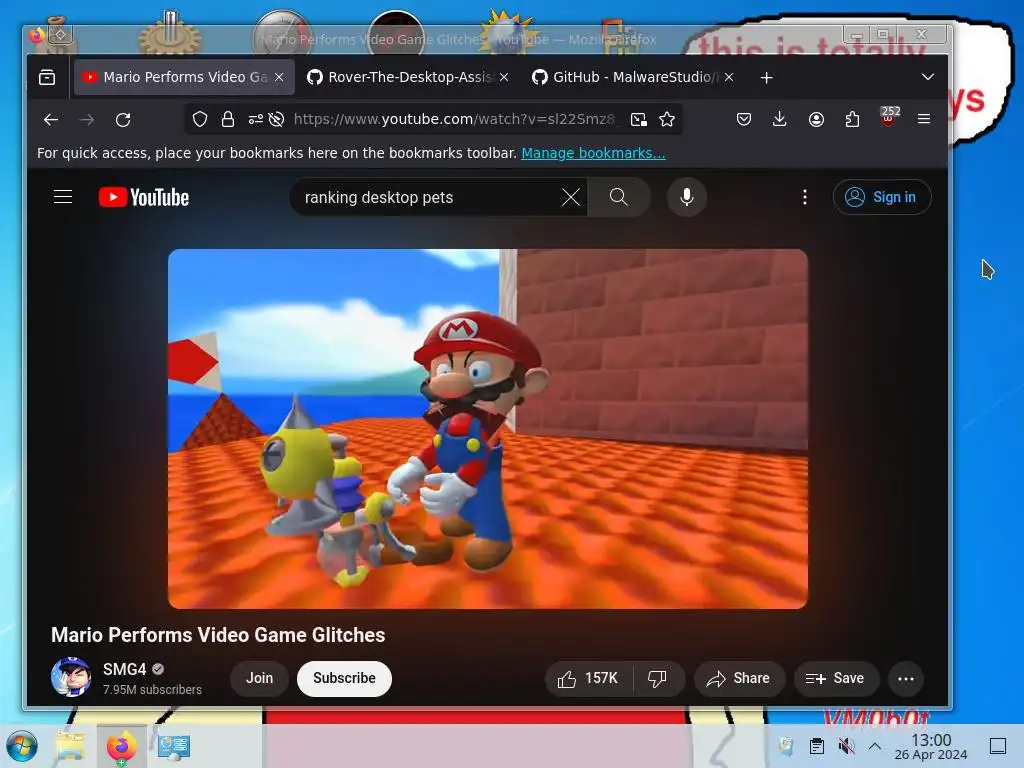The height and width of the screenshot is (768, 1024).
Task: Open Firefox downloads panel
Action: (779, 119)
